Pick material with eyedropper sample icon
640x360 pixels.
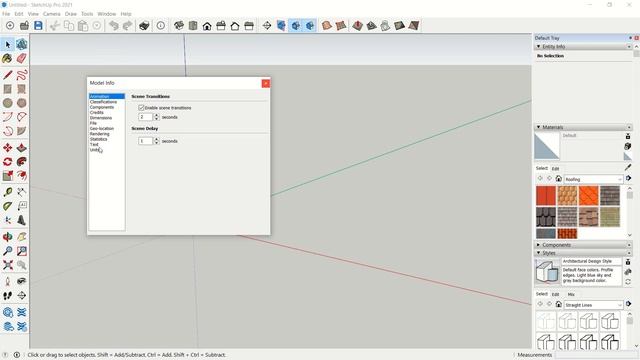(x=628, y=167)
